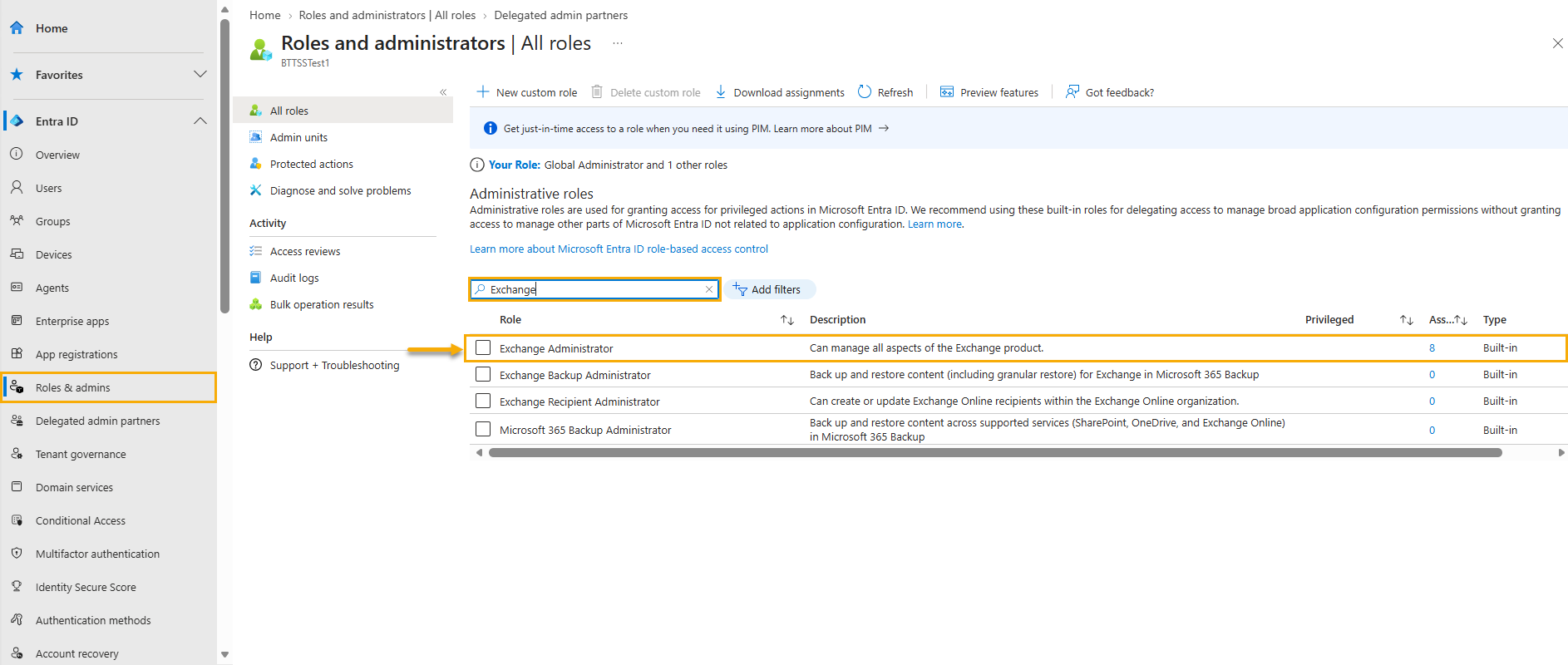Collapse the side menu with the double-chevron icon
This screenshot has width=1568, height=665.
[443, 92]
